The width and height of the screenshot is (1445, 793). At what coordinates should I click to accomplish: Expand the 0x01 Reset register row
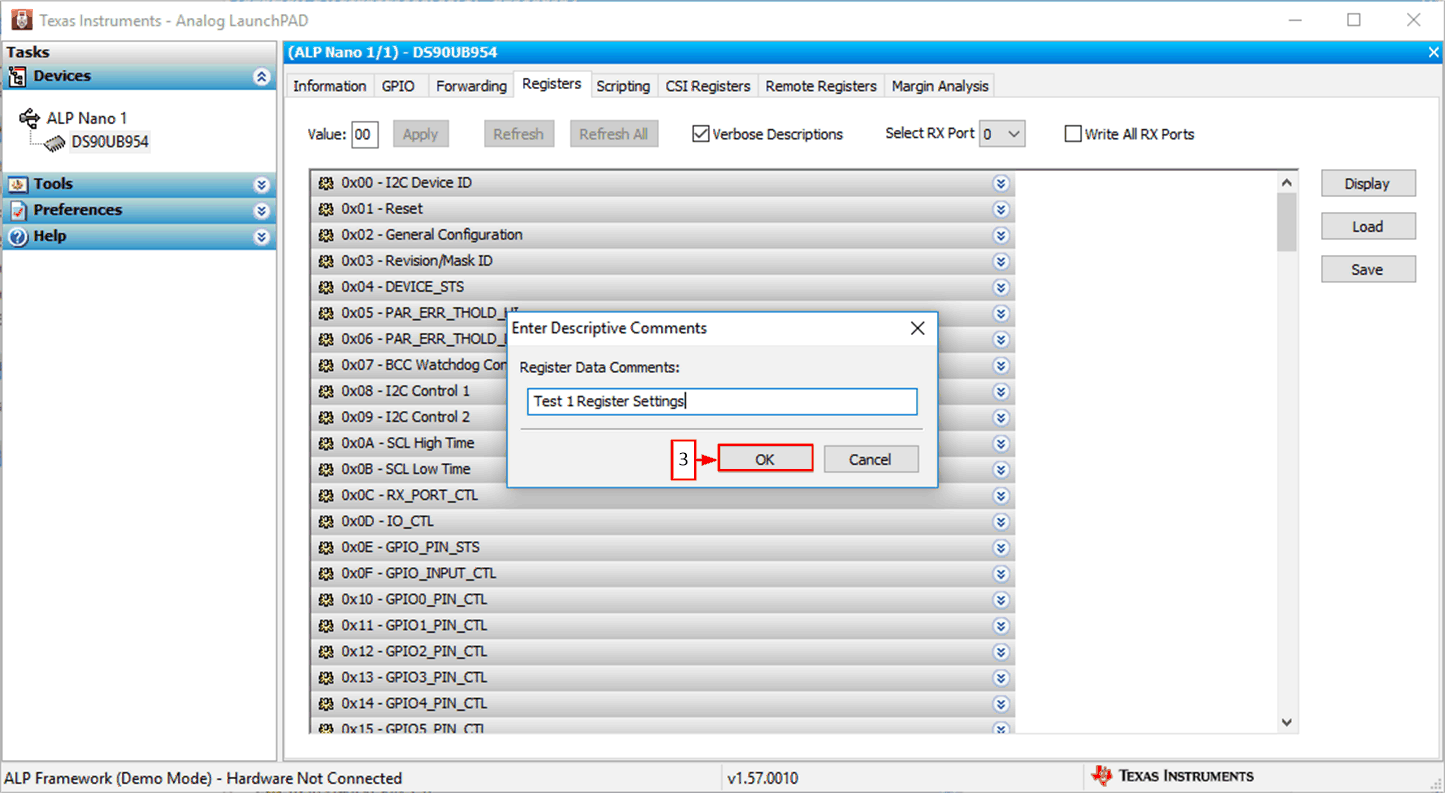[1000, 209]
